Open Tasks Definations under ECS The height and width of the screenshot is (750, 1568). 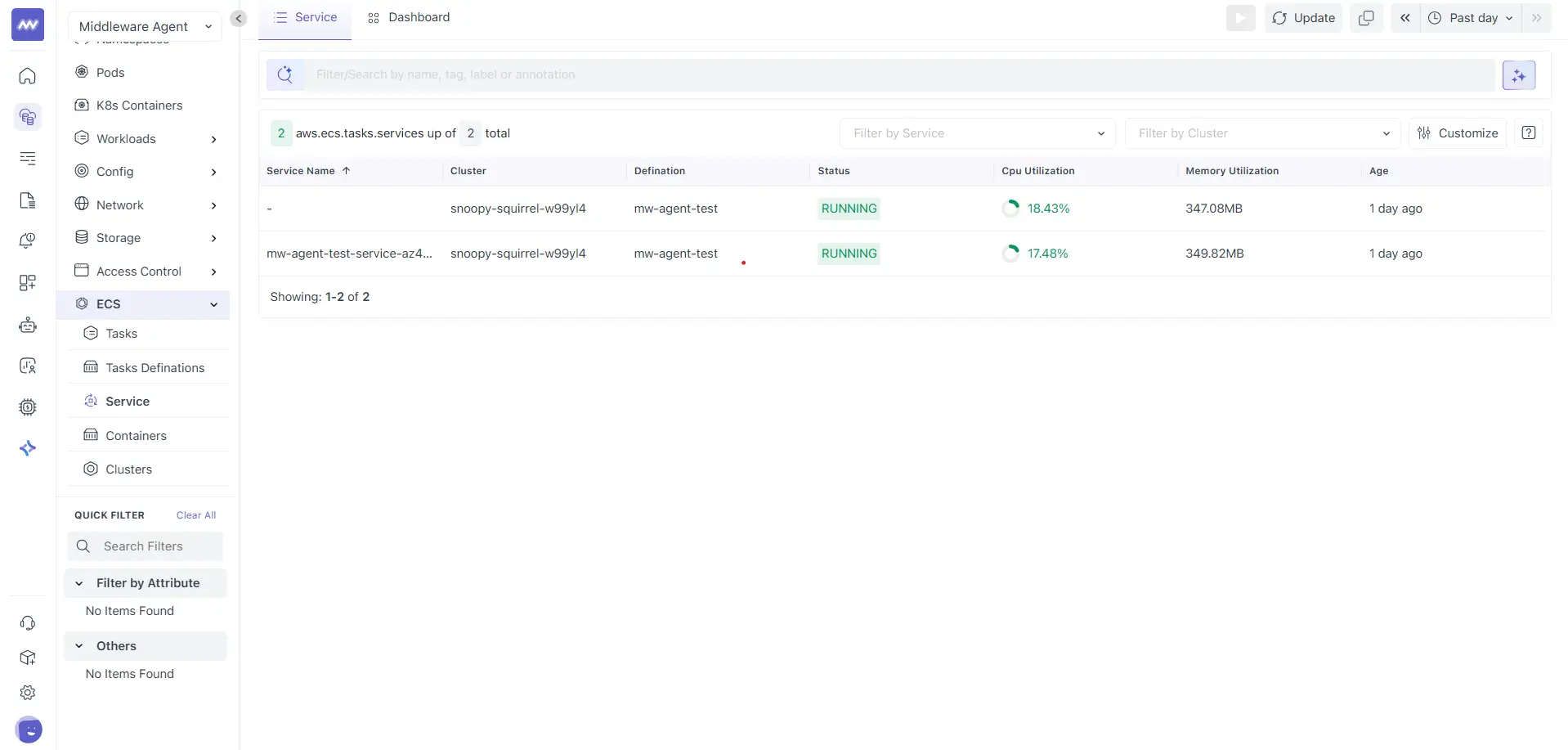tap(155, 368)
